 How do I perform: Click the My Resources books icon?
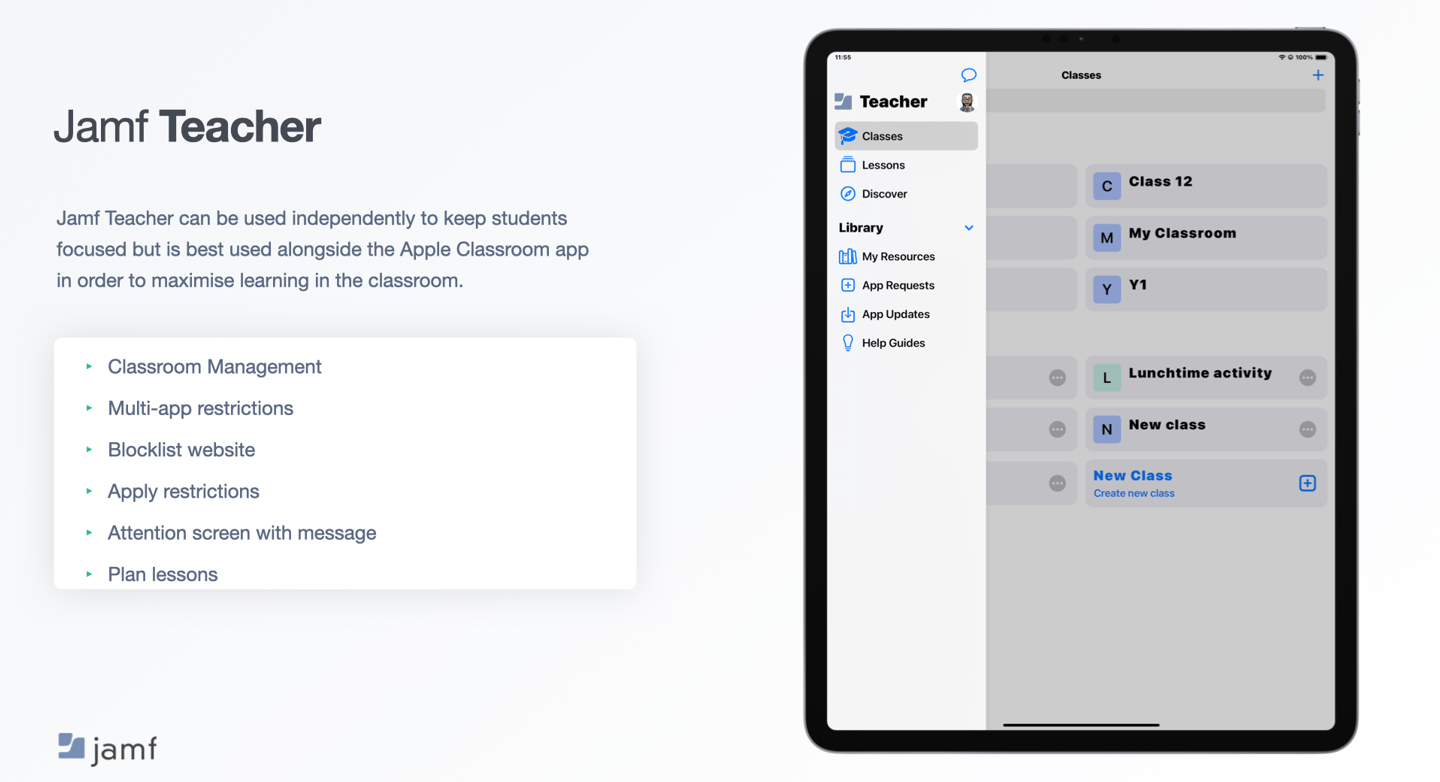(x=848, y=256)
